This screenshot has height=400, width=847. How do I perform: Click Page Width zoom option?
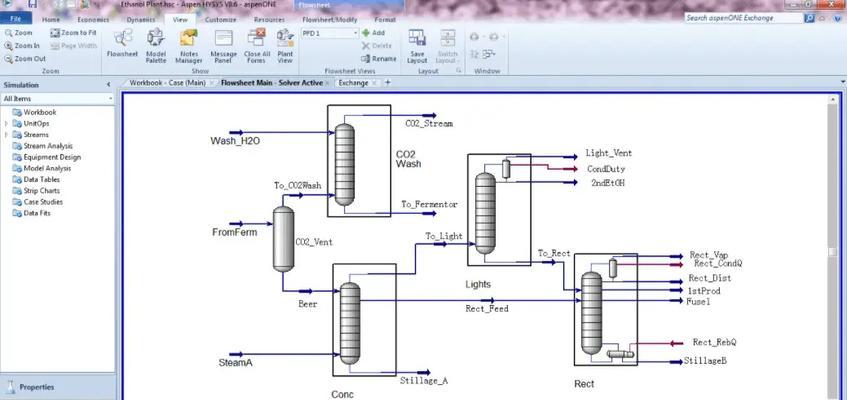73,46
